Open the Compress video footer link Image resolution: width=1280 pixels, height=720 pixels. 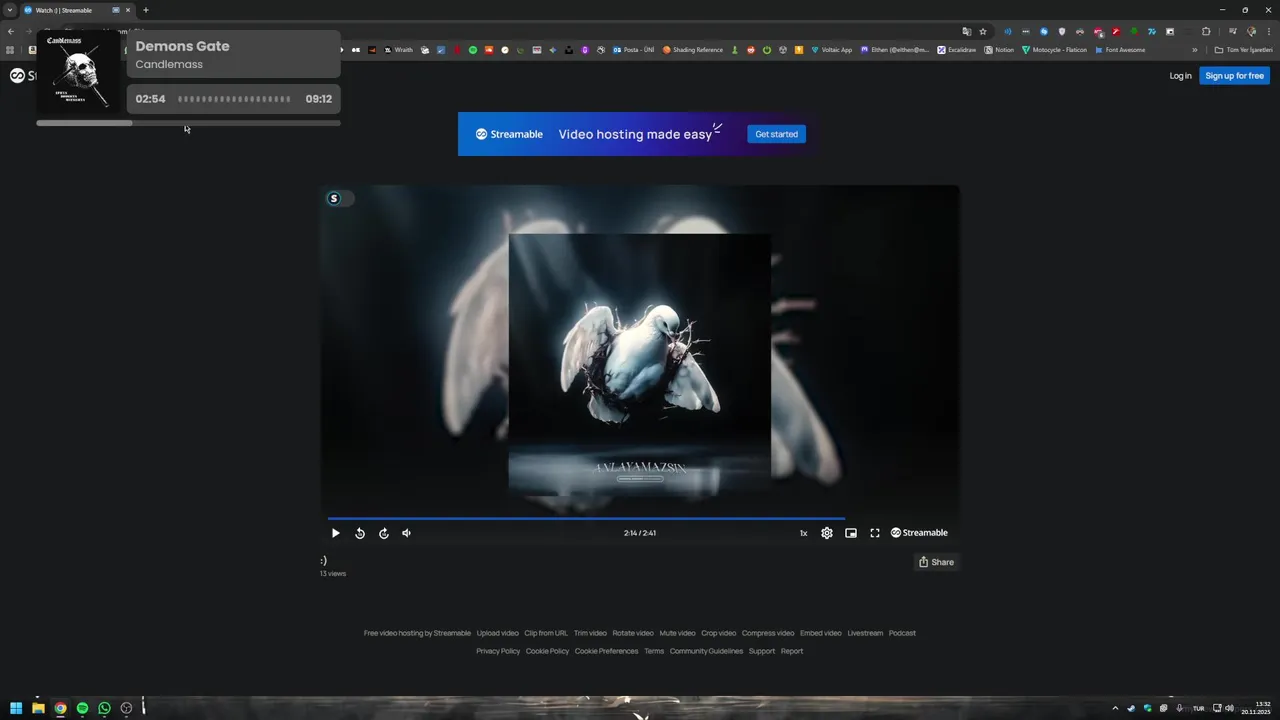point(768,633)
